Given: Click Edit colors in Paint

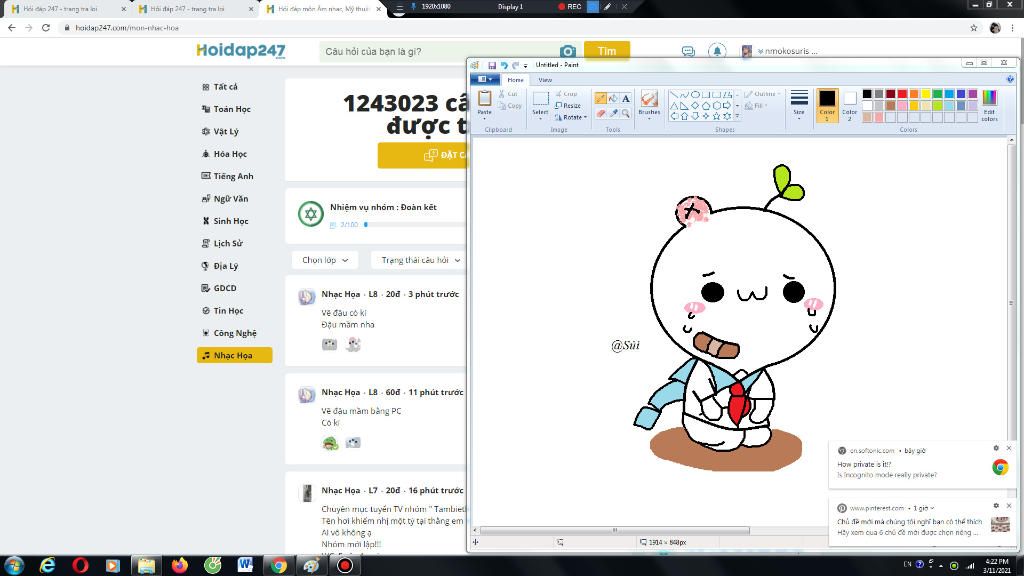Looking at the screenshot, I should pos(989,105).
